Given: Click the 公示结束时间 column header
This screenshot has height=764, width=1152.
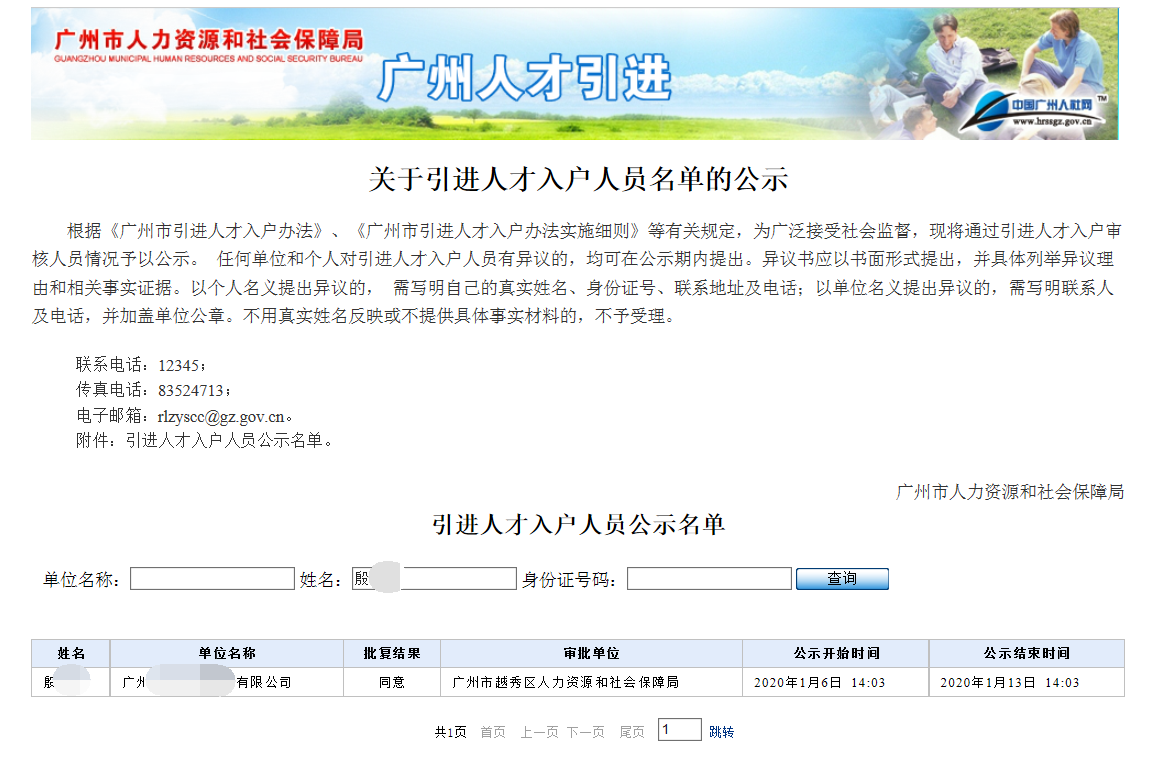Looking at the screenshot, I should [1027, 653].
